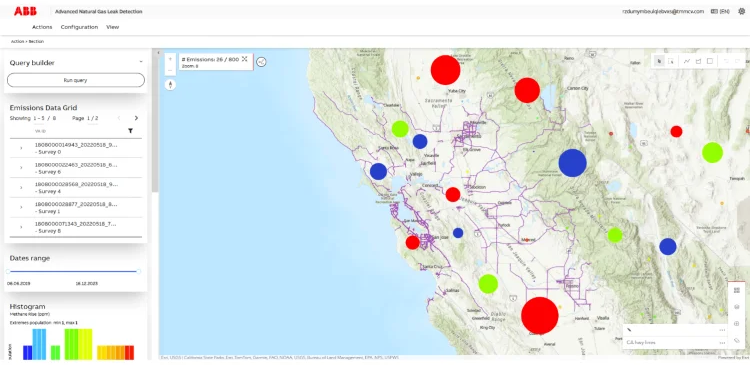Open the Actions menu

[42, 27]
